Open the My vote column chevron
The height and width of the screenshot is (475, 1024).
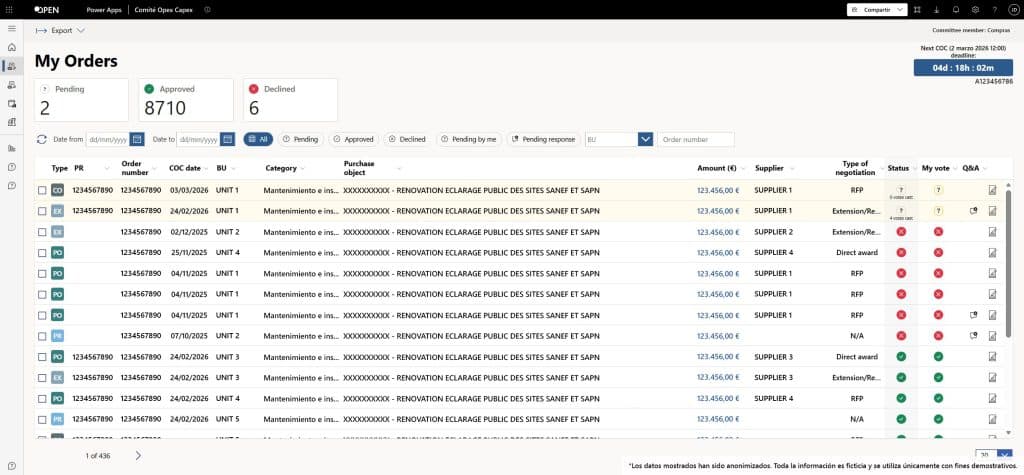tap(956, 169)
